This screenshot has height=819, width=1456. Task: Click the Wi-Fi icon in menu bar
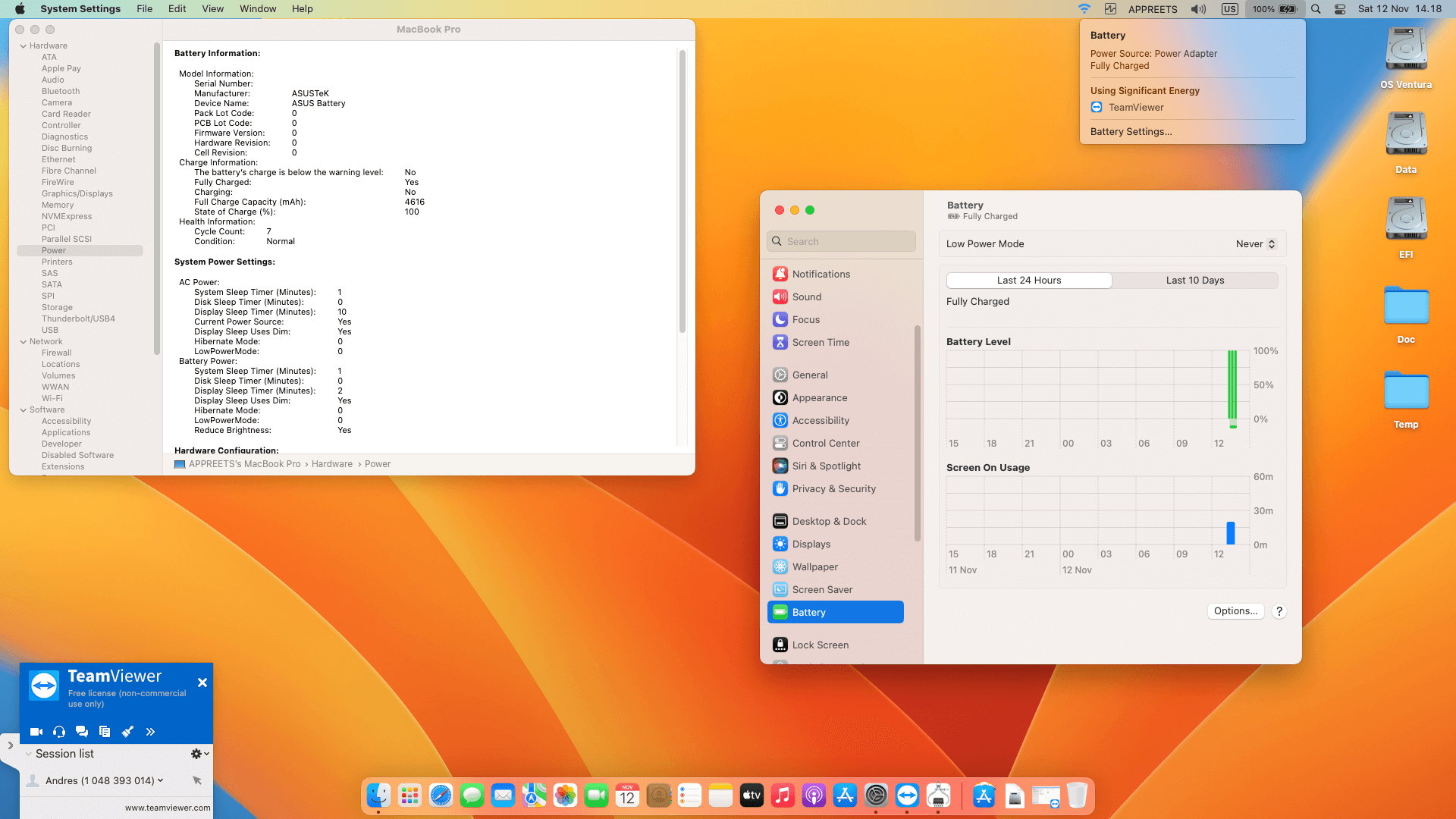click(x=1084, y=9)
